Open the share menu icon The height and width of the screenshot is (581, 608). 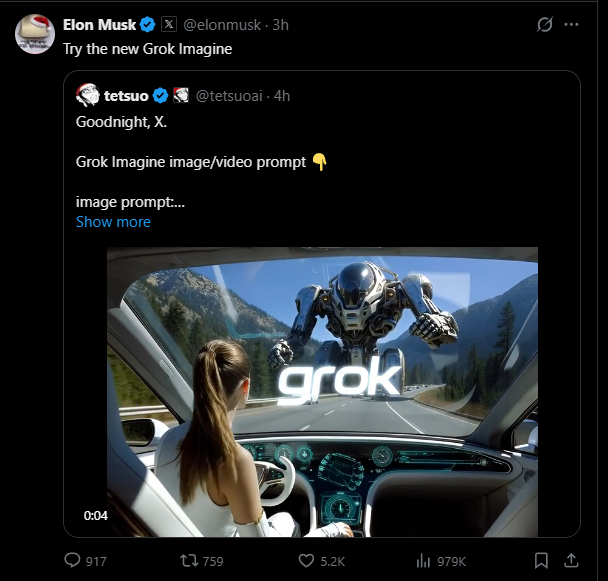571,560
